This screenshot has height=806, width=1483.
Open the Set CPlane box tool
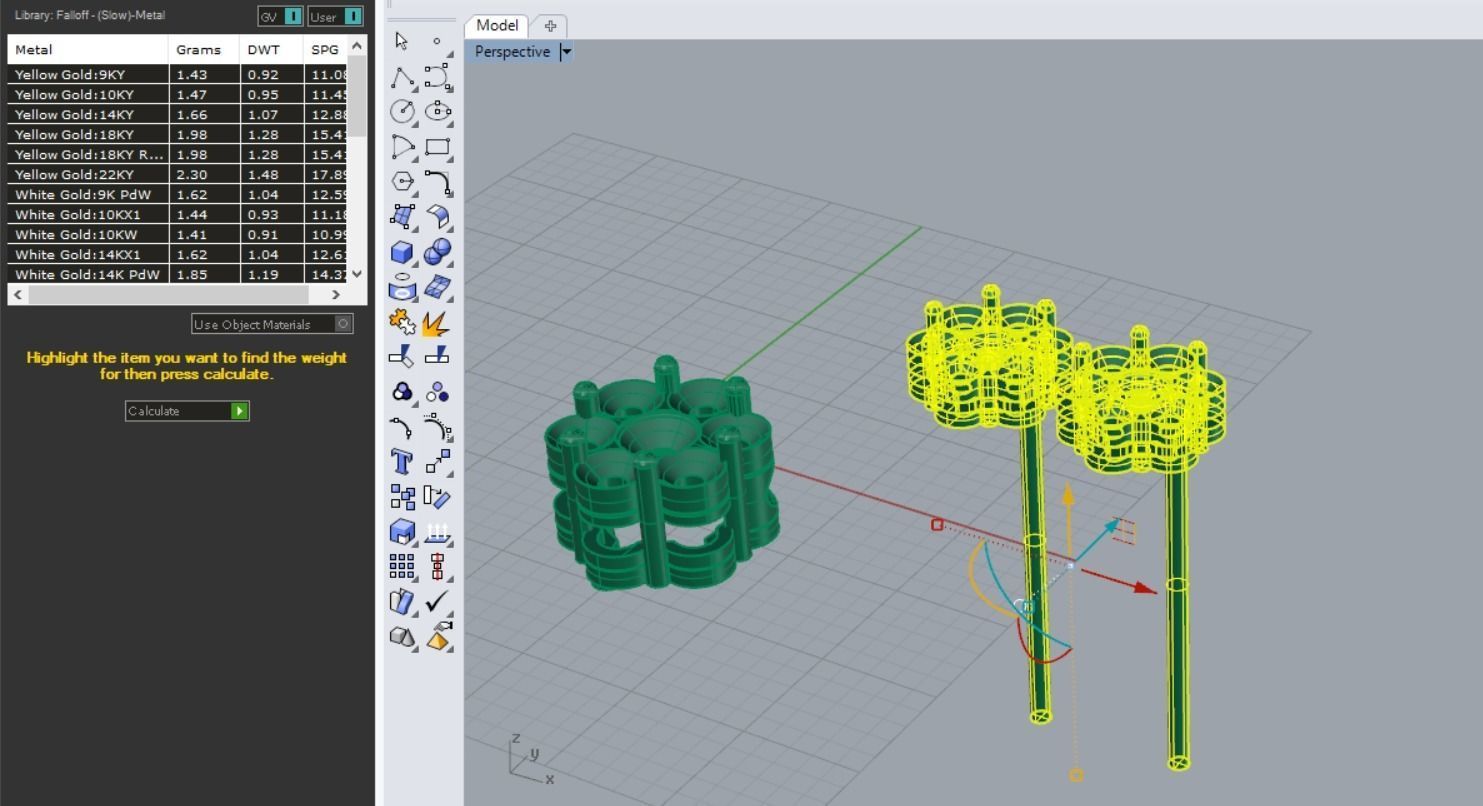(x=402, y=532)
